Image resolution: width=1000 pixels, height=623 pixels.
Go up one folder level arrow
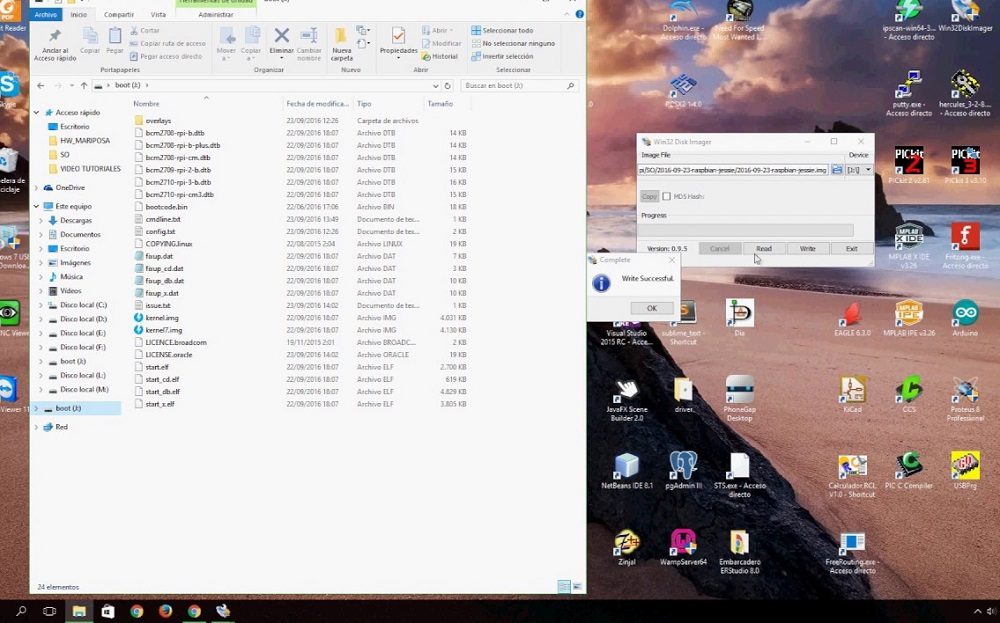84,85
